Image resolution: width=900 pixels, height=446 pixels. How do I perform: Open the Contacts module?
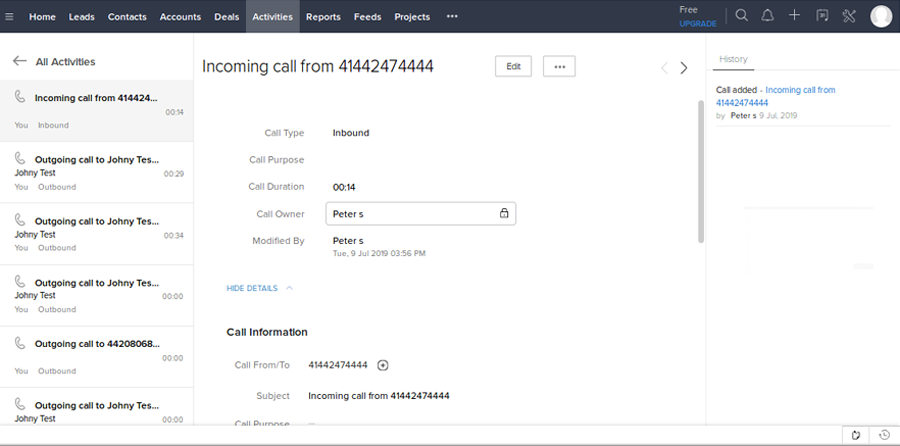point(127,17)
